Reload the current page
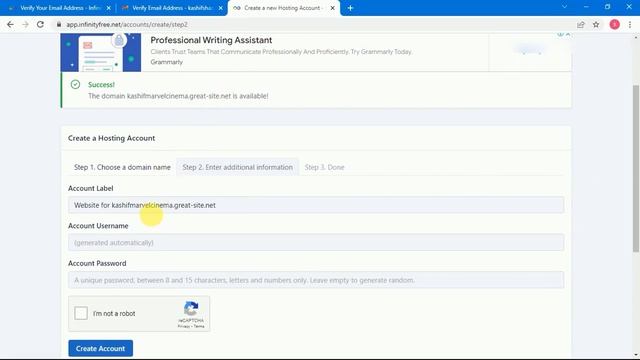Viewport: 640px width, 360px height. [x=40, y=24]
